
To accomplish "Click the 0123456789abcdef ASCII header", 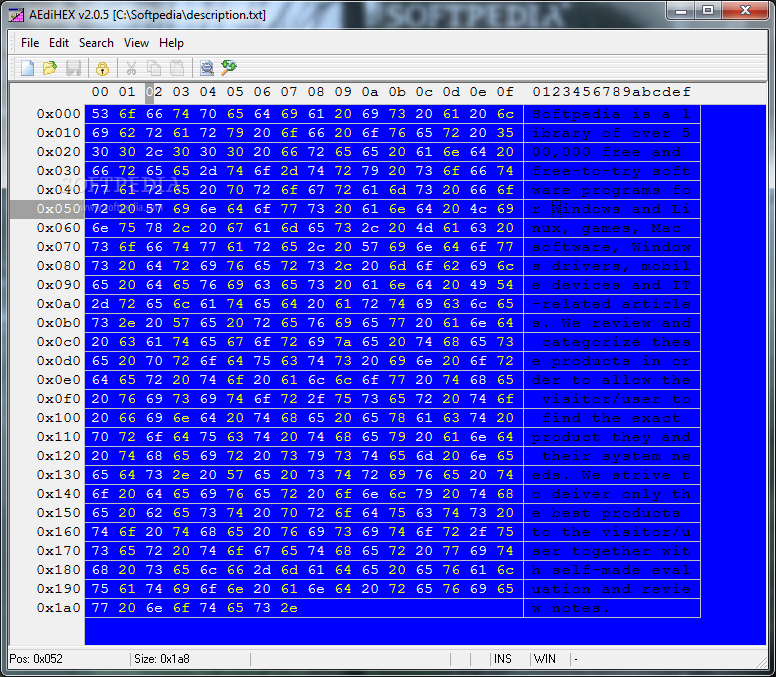I will pyautogui.click(x=611, y=92).
